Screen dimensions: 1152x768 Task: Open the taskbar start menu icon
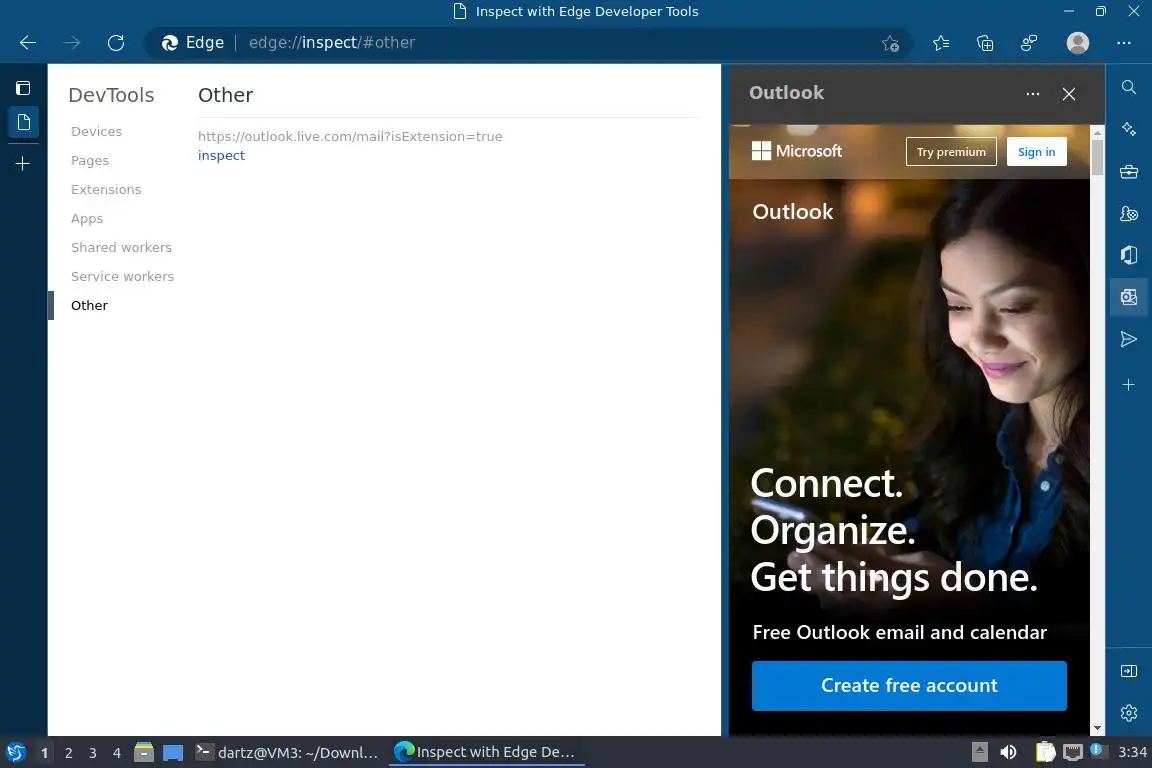tap(16, 753)
